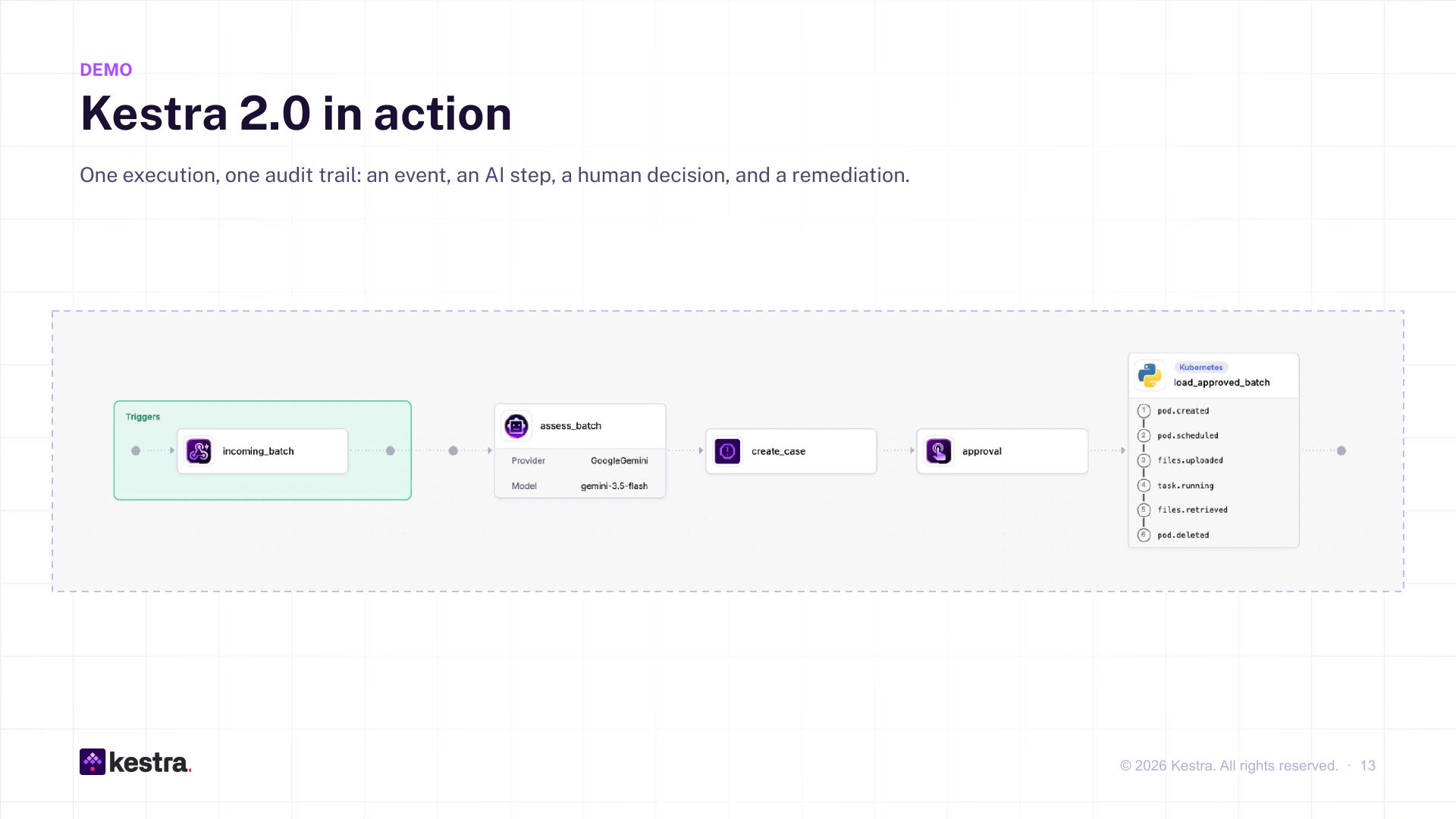Click step 4 circle next to task.running
Viewport: 1456px width, 819px height.
coord(1144,485)
